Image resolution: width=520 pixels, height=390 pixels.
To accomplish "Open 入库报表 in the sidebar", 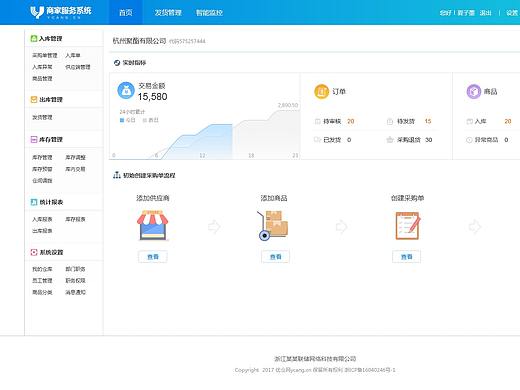I will [42, 219].
